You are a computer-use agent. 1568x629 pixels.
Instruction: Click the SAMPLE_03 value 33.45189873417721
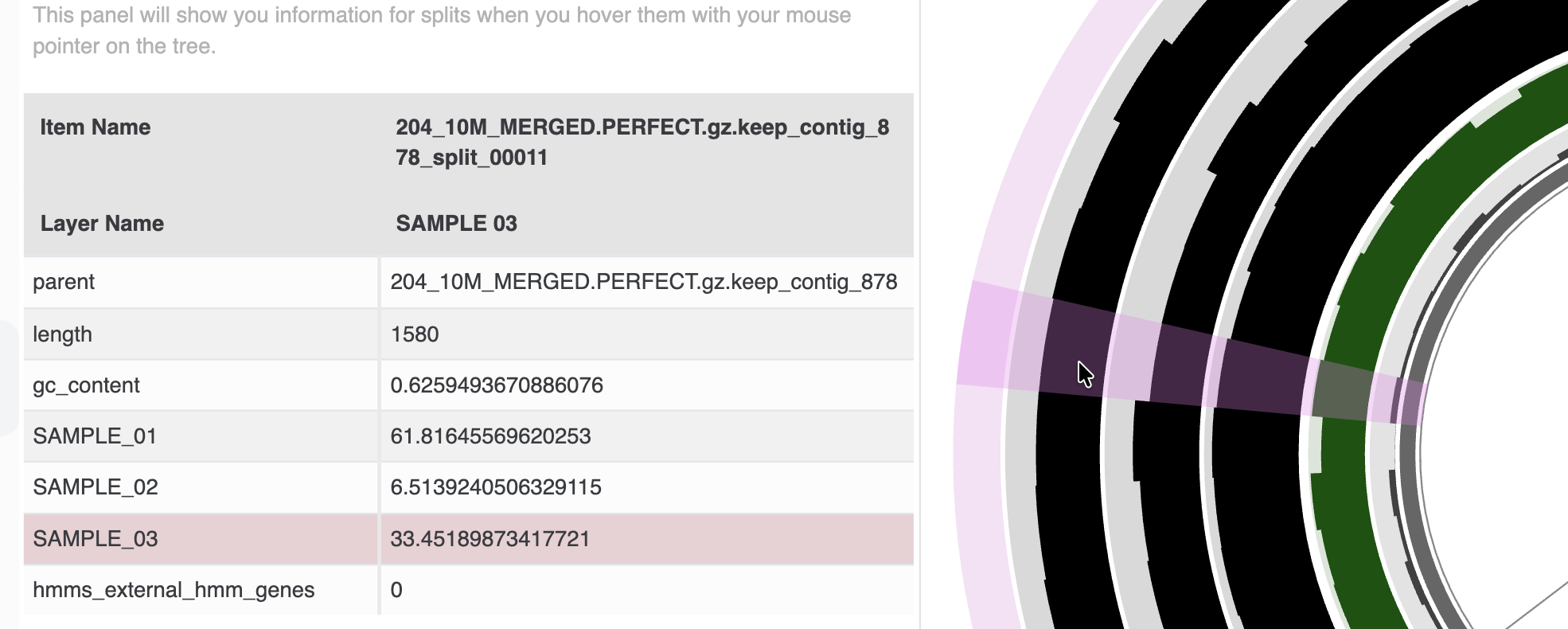point(490,539)
